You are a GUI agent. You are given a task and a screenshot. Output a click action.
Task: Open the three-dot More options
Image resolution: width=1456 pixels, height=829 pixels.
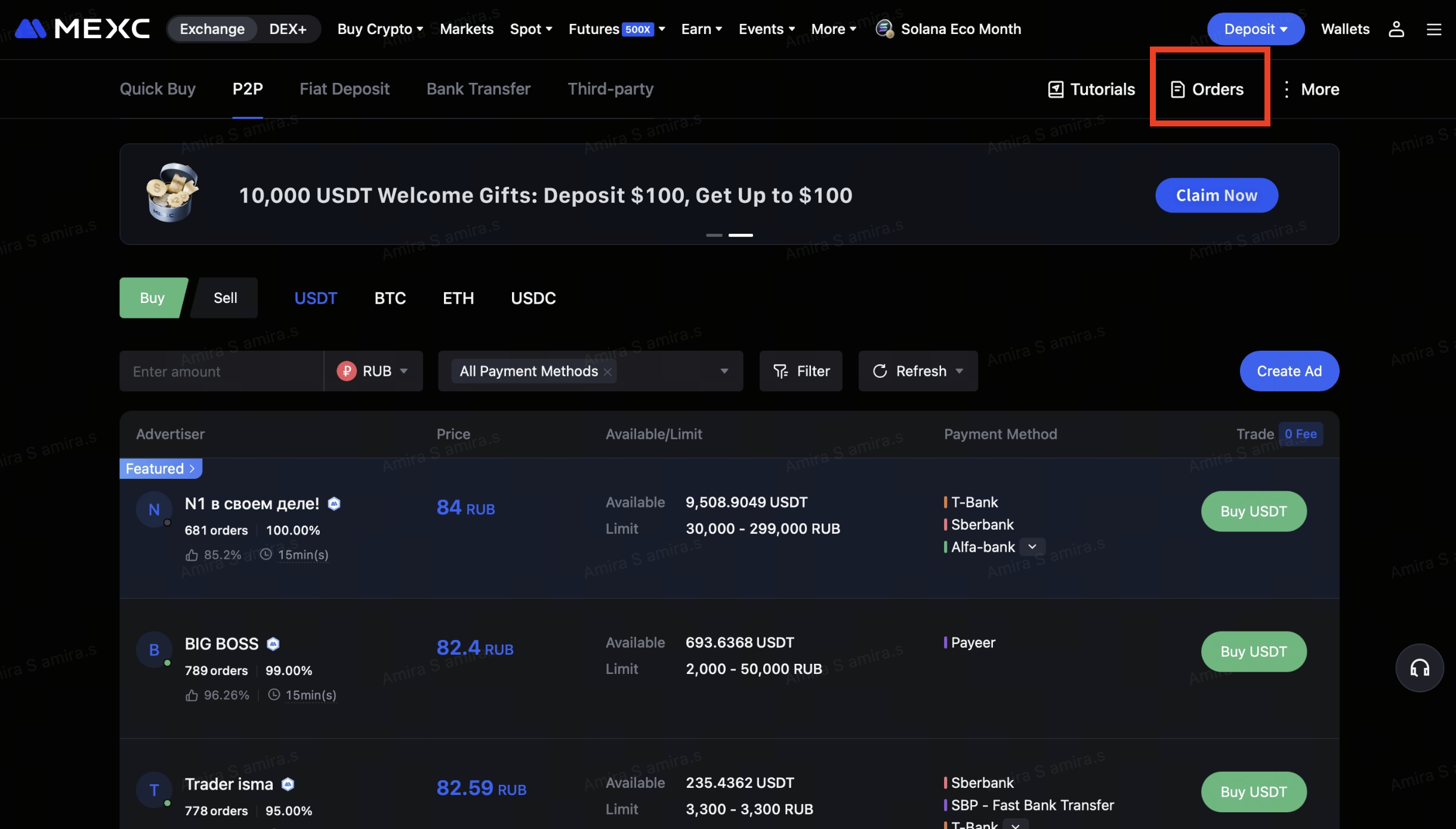coord(1287,89)
